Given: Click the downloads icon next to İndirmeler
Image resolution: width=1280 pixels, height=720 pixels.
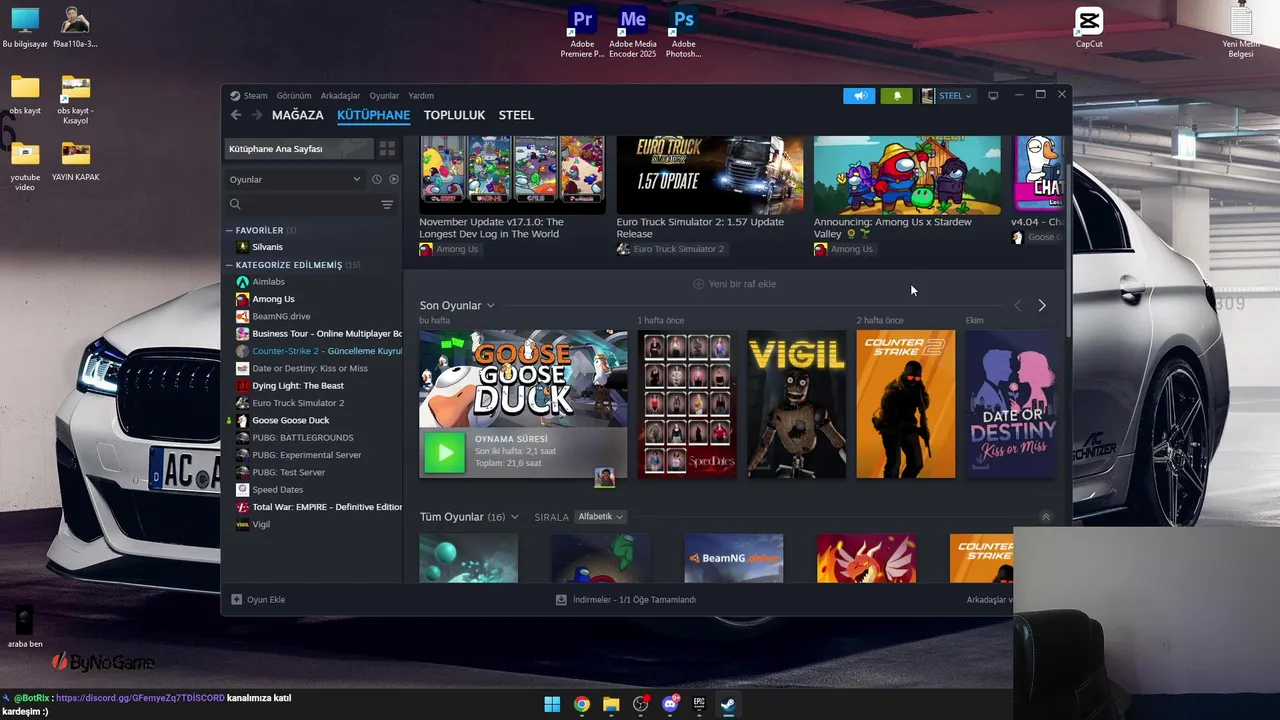Looking at the screenshot, I should [562, 600].
